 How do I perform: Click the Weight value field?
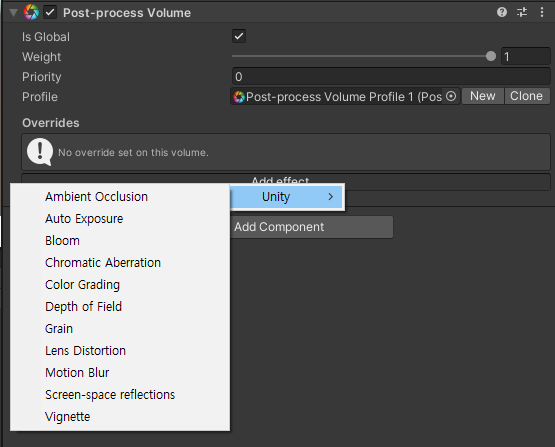[526, 56]
